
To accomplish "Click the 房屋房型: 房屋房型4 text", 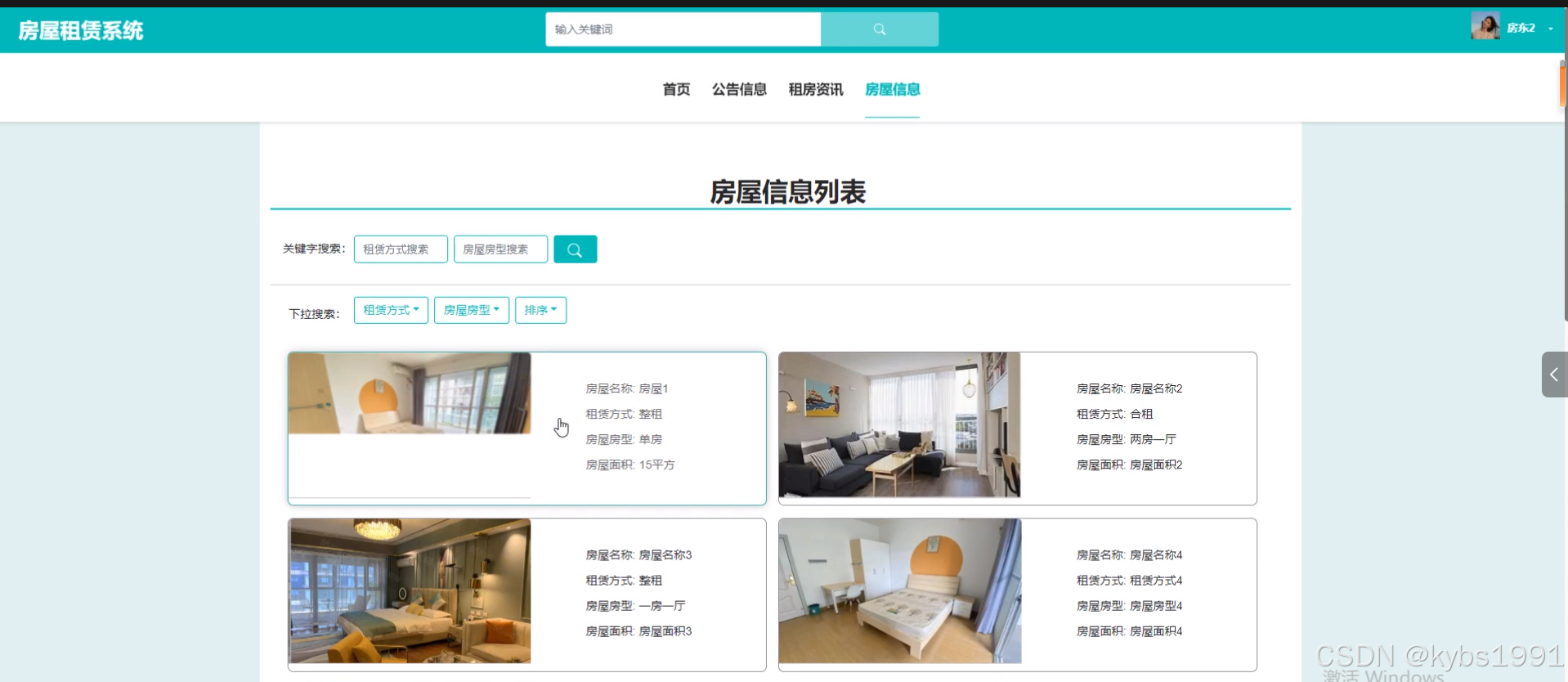I will click(1130, 606).
